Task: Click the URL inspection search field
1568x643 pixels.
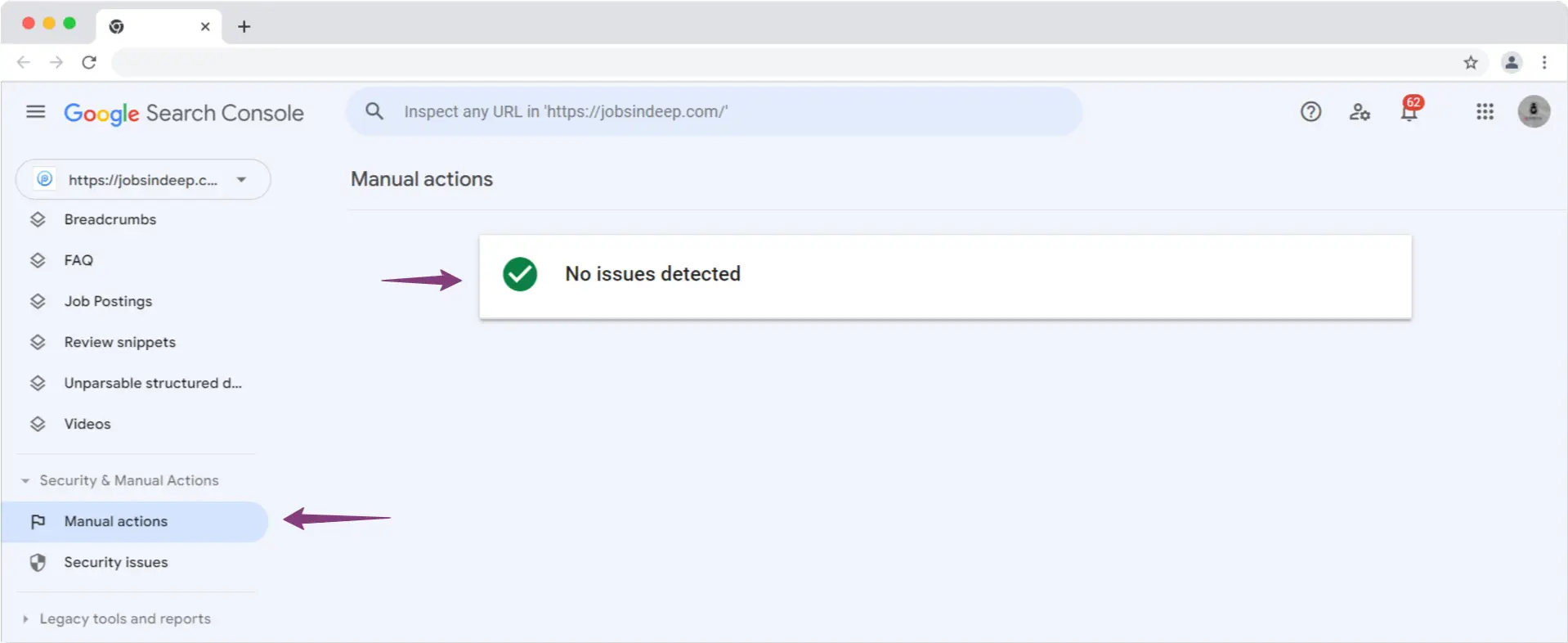Action: pos(719,112)
